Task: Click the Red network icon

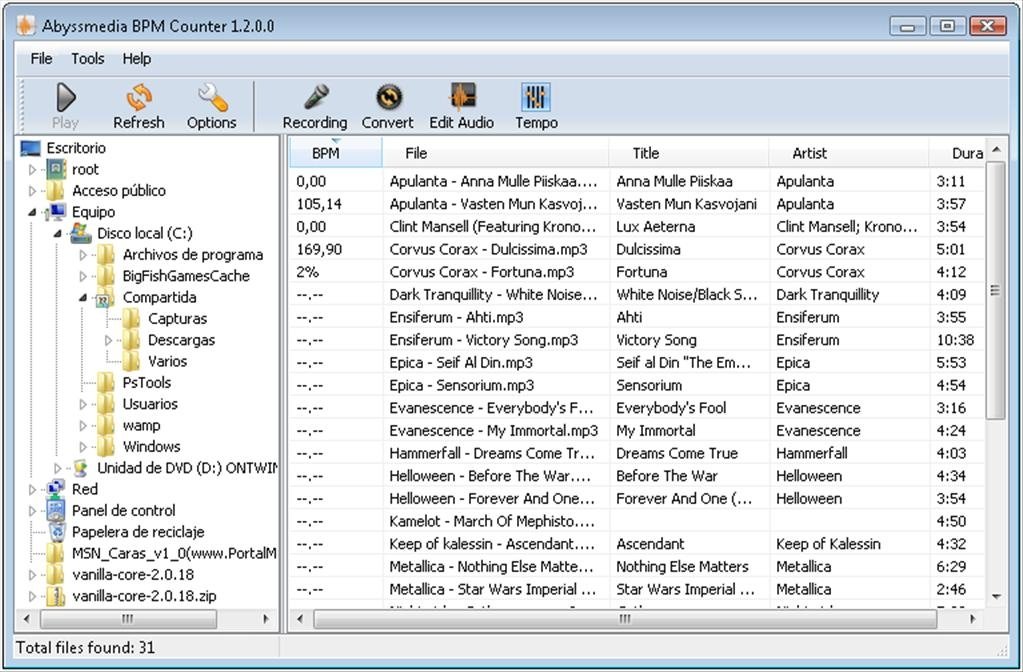Action: click(x=56, y=489)
